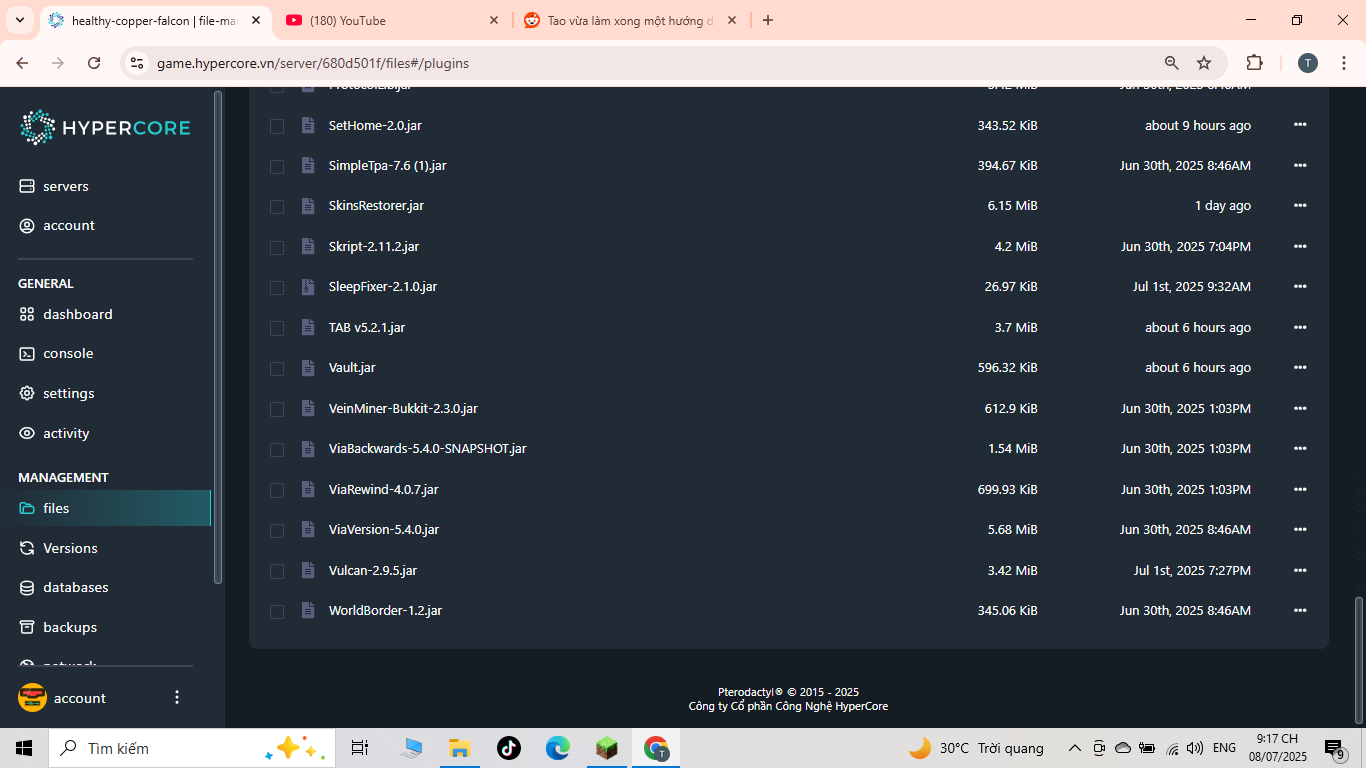The height and width of the screenshot is (768, 1366).
Task: Open the Versions page
Action: [x=58, y=548]
